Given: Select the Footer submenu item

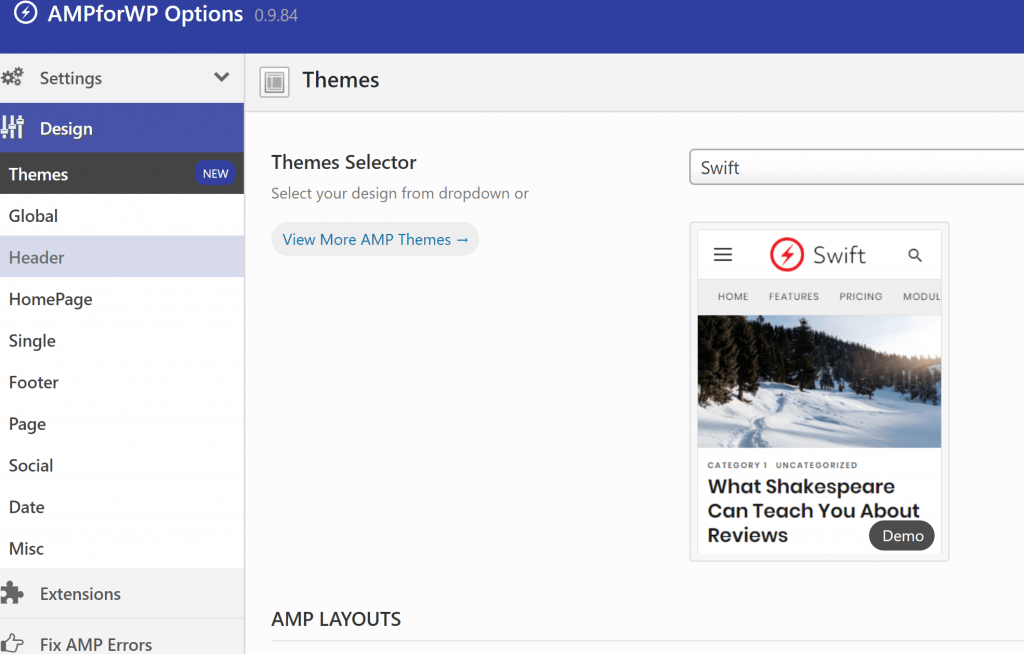Looking at the screenshot, I should [x=122, y=382].
